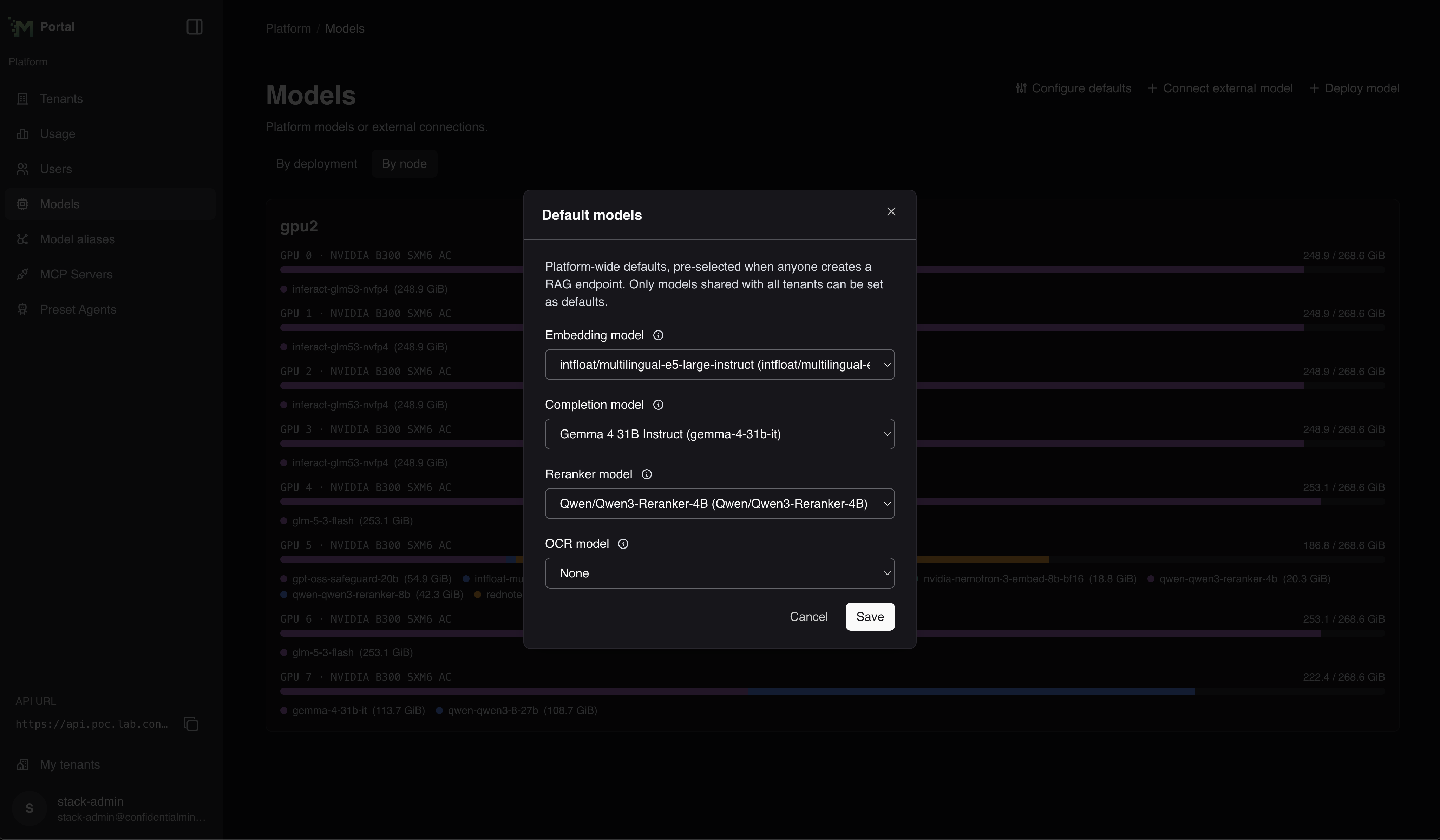Click the nvidia-nemotron-3-embed-8b-bf16 label
1440x840 pixels.
pos(1030,579)
